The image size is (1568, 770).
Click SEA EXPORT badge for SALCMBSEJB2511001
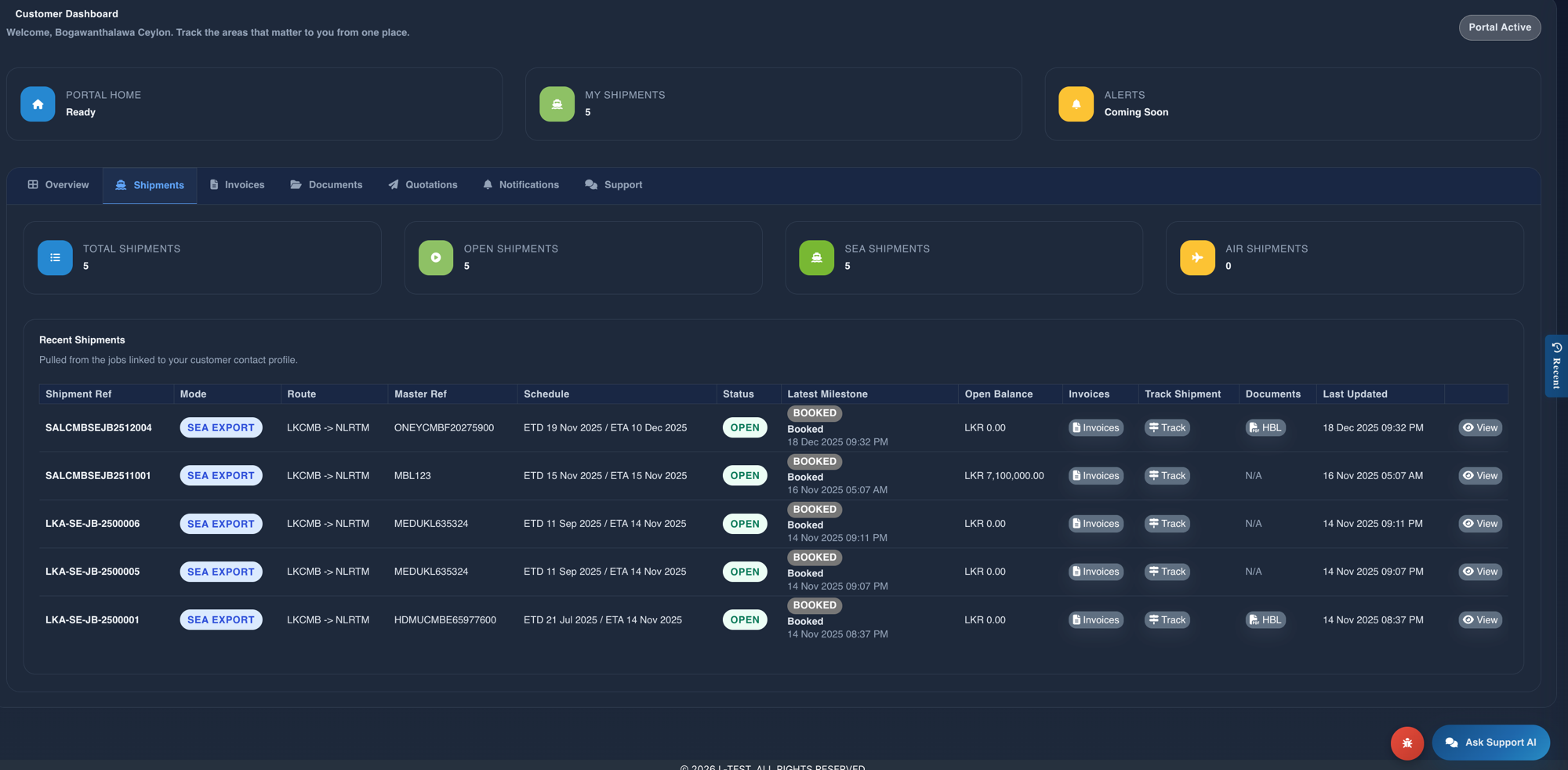pos(221,476)
